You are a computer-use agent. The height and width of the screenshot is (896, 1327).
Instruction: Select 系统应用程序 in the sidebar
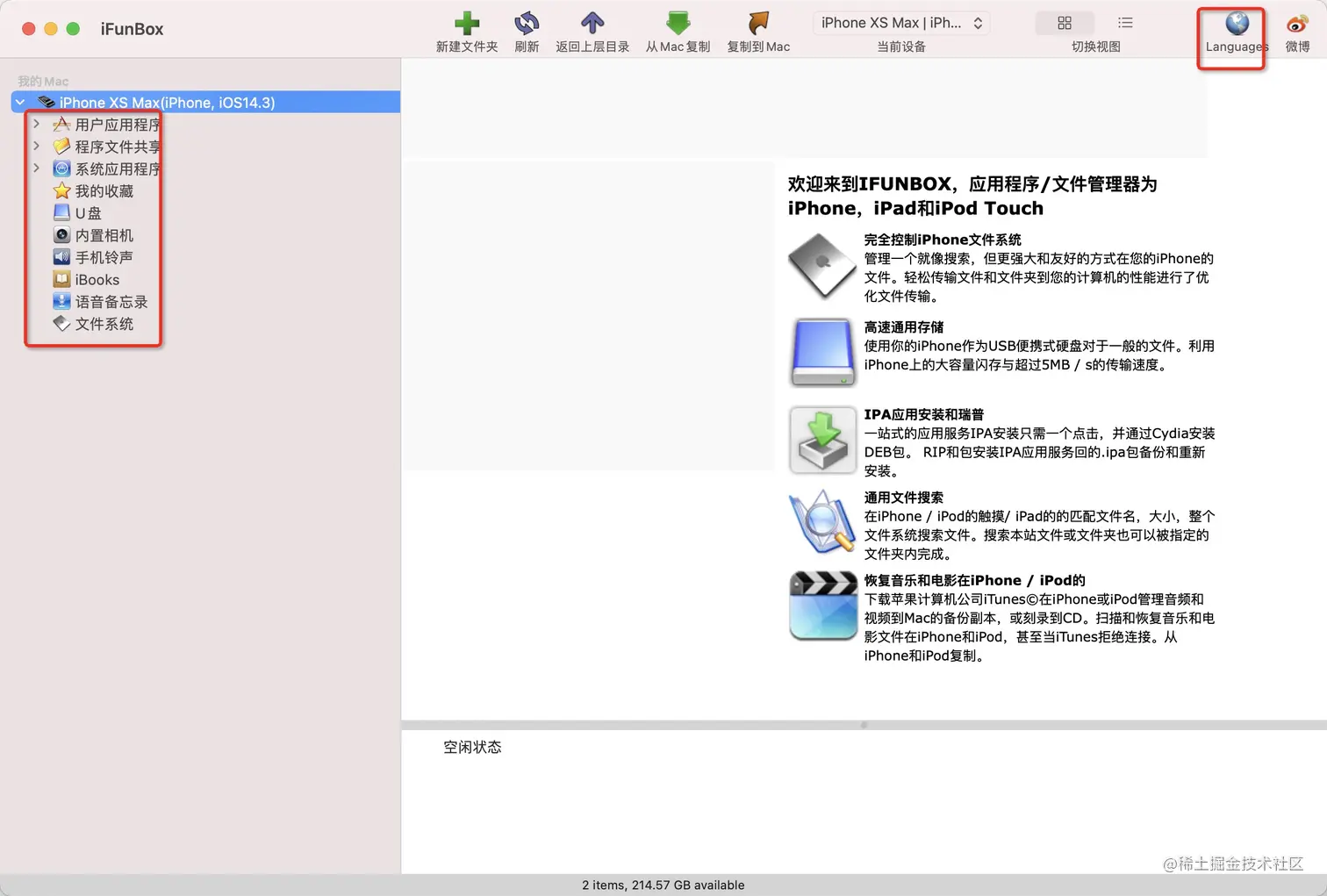(117, 168)
